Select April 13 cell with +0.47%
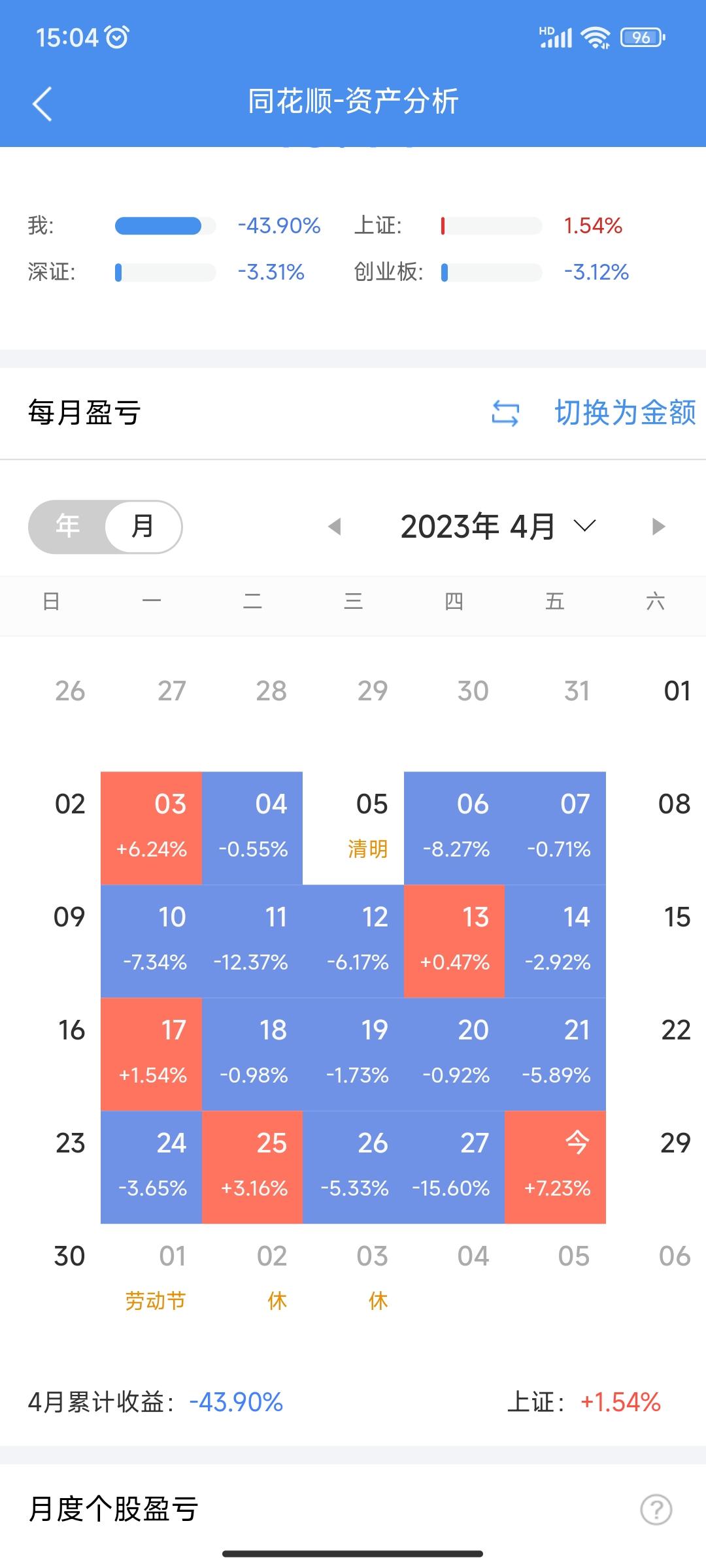Image resolution: width=706 pixels, height=1568 pixels. tap(454, 941)
